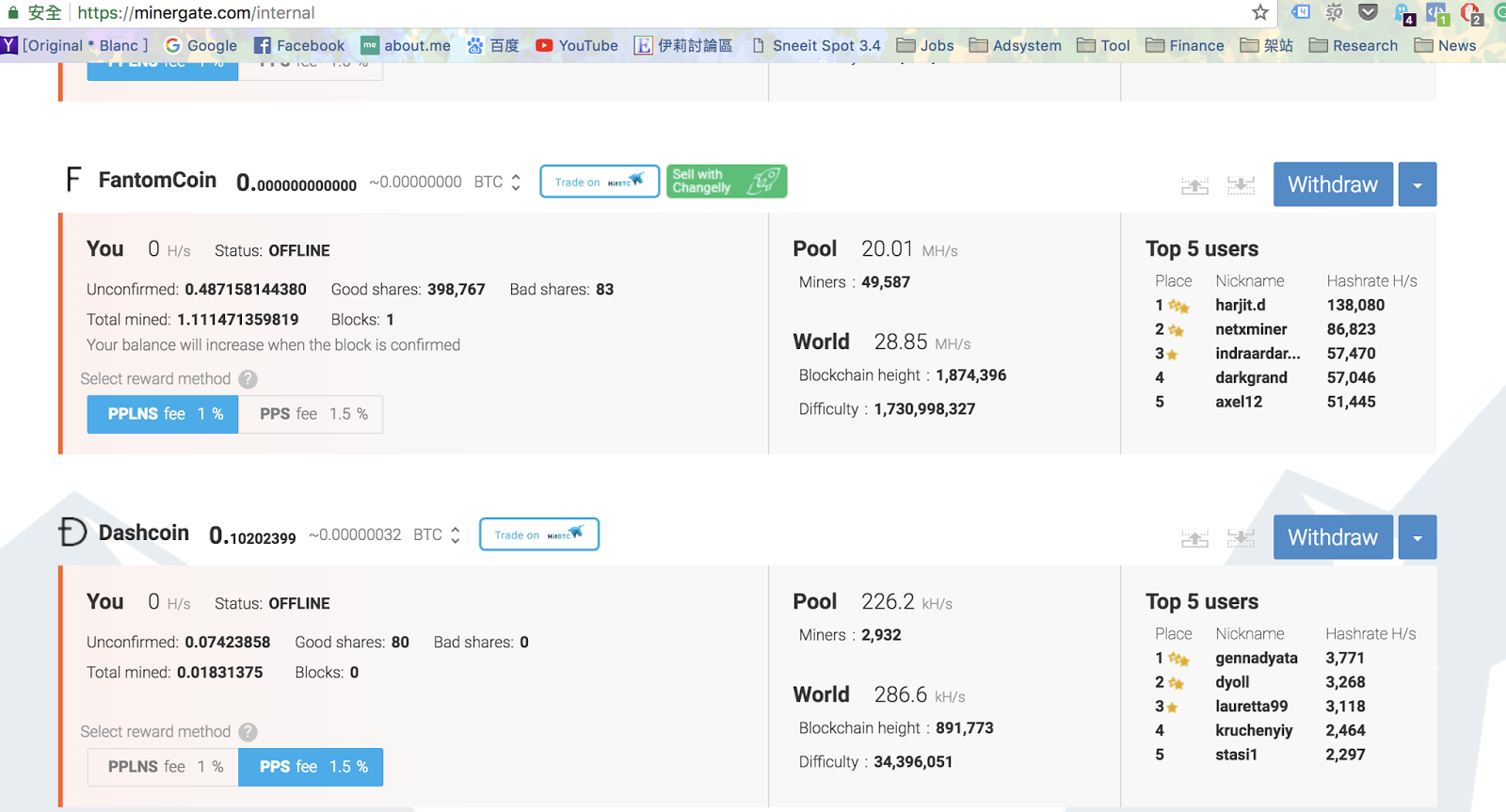Select PPS fee 1.5% for Dashcoin
This screenshot has height=812, width=1506.
click(311, 767)
